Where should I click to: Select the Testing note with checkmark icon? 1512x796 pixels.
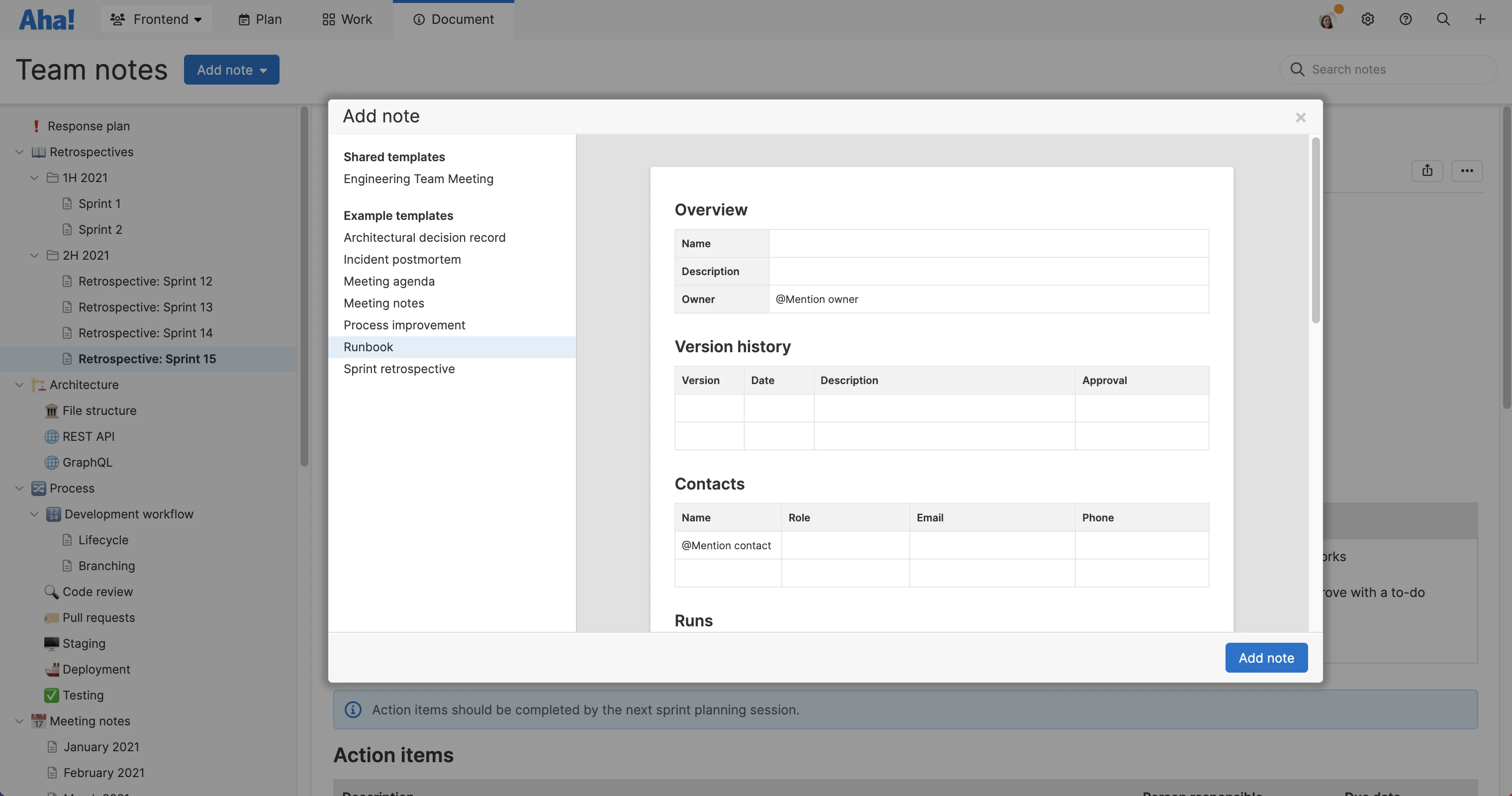[83, 695]
